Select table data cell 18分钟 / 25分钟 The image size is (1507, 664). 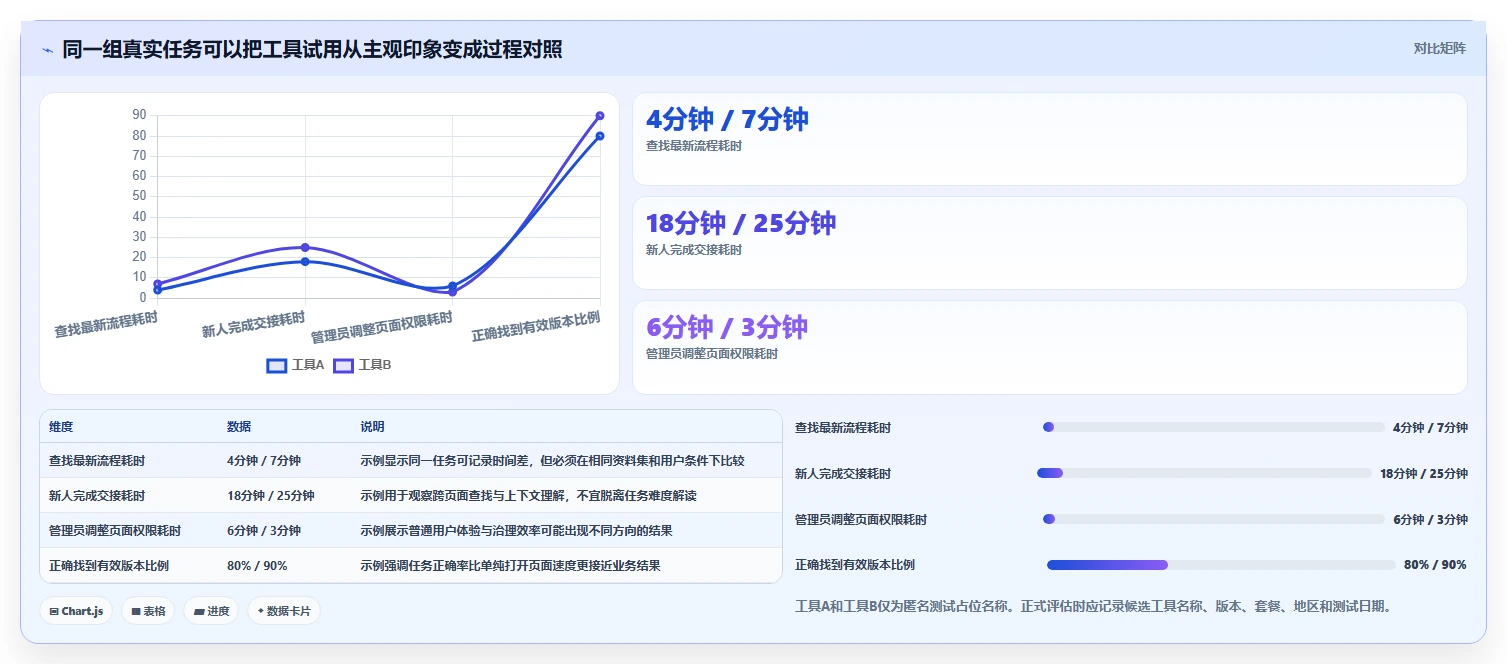pos(271,495)
